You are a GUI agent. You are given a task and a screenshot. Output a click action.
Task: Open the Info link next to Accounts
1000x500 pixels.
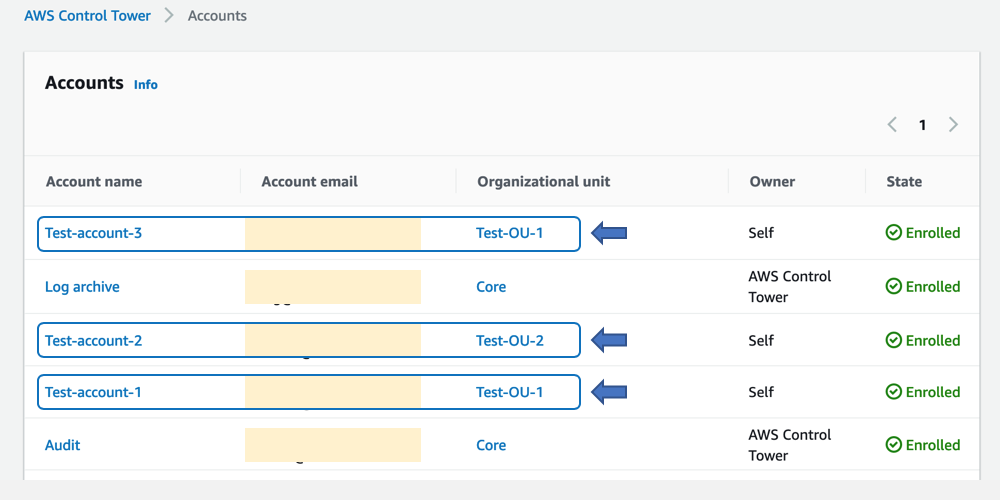click(146, 85)
